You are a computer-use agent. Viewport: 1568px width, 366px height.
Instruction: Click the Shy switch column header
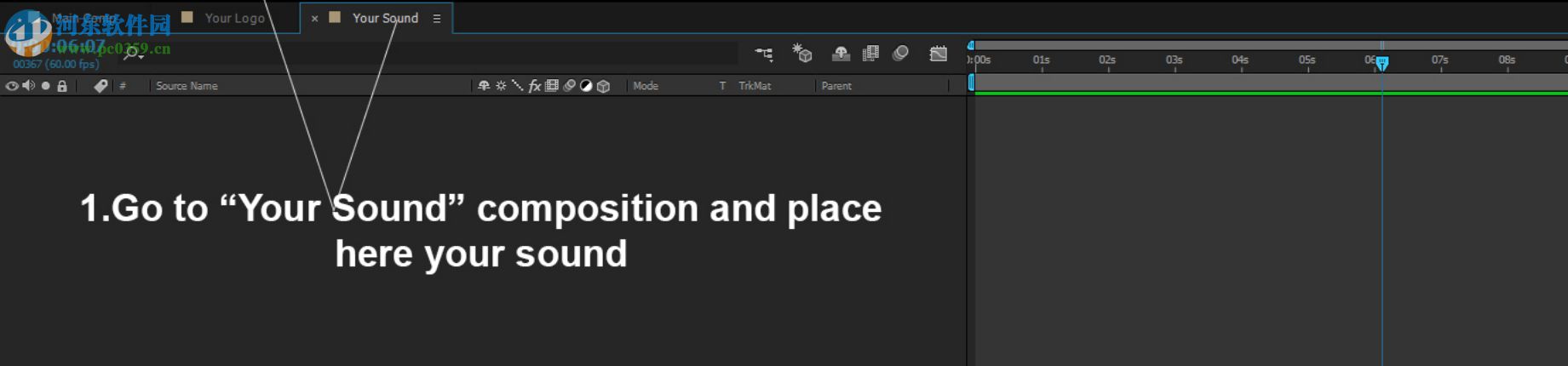(x=484, y=86)
